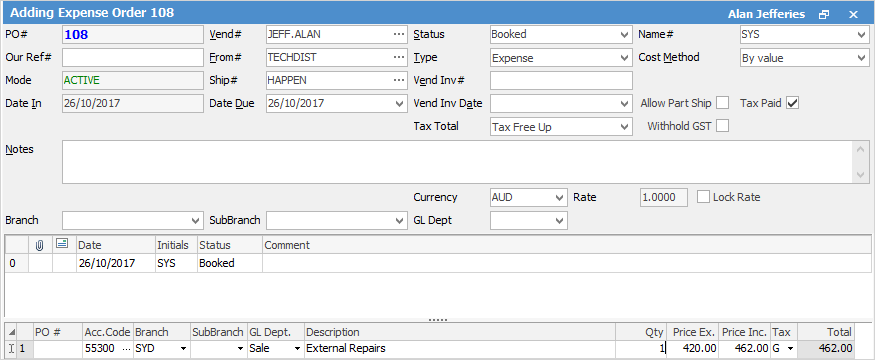The height and width of the screenshot is (360, 875).
Task: Expand the Name# dropdown showing SYS
Action: click(x=861, y=35)
